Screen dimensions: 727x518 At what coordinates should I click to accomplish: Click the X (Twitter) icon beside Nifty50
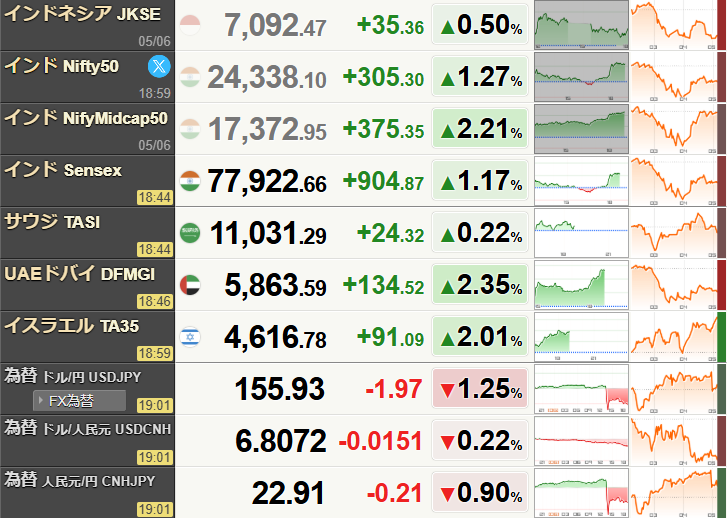pyautogui.click(x=159, y=66)
